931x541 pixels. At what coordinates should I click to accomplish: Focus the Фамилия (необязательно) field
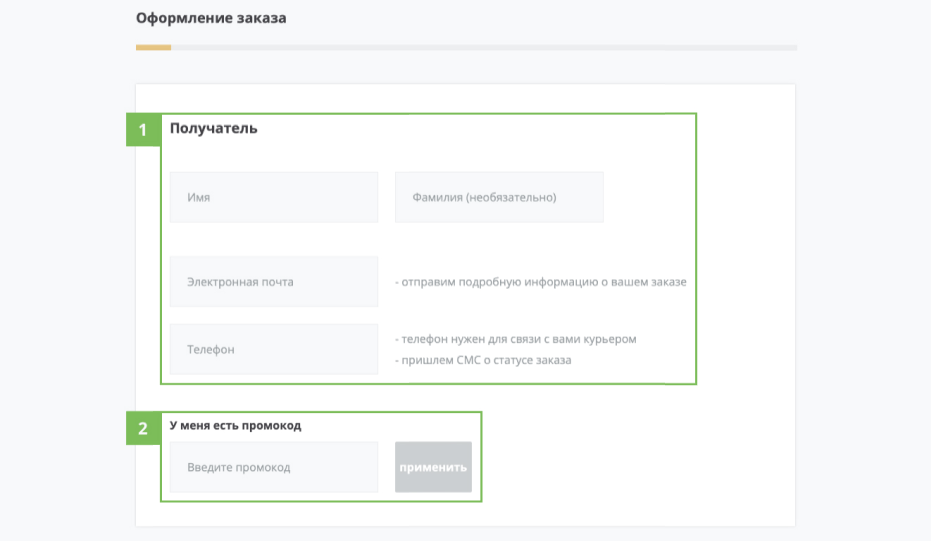pos(499,197)
